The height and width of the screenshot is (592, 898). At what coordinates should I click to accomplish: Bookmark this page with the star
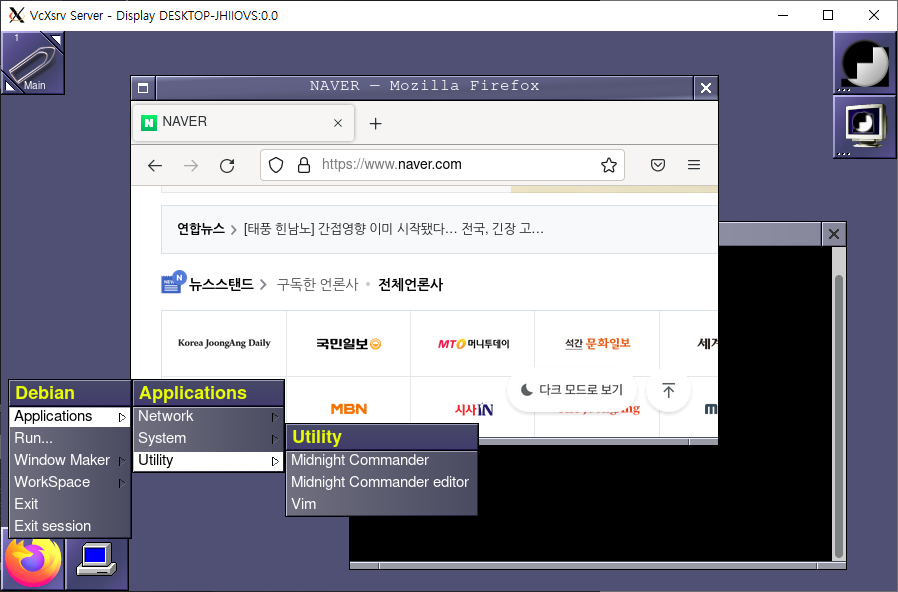(608, 165)
